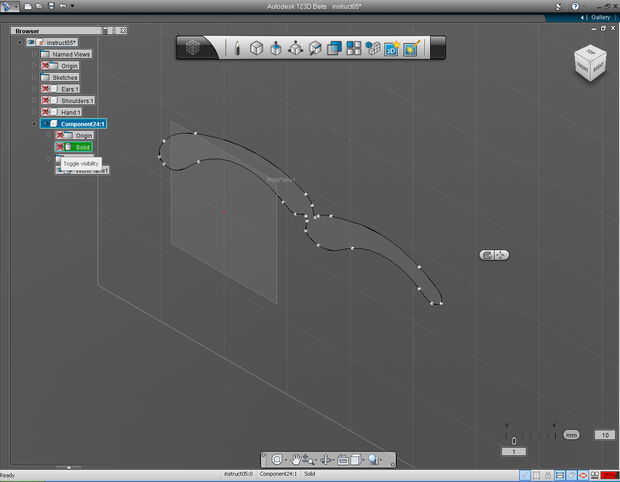Select the Primitives cube tool
Screen dimensions: 620x482
pos(256,48)
